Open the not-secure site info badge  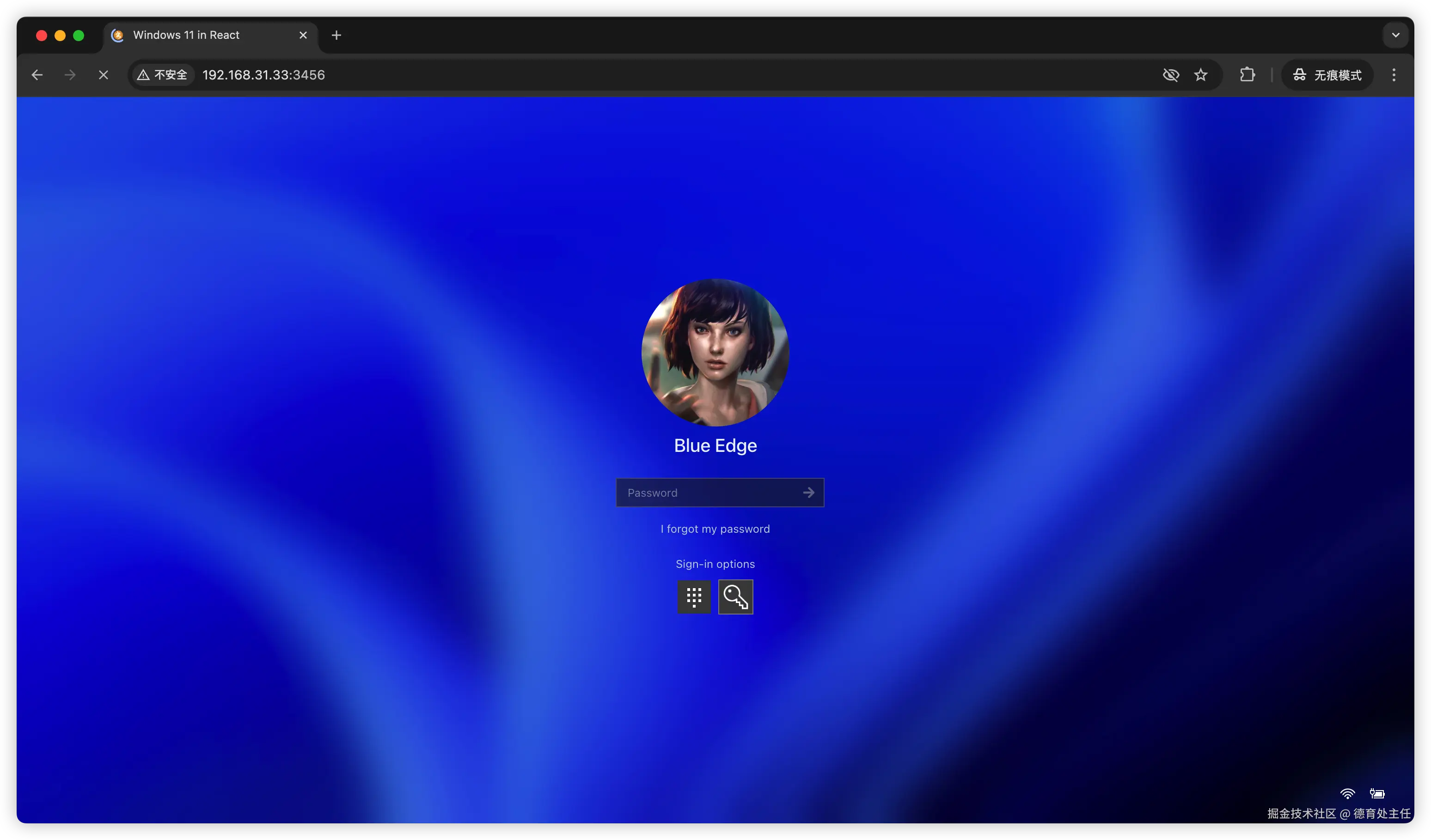pos(162,75)
